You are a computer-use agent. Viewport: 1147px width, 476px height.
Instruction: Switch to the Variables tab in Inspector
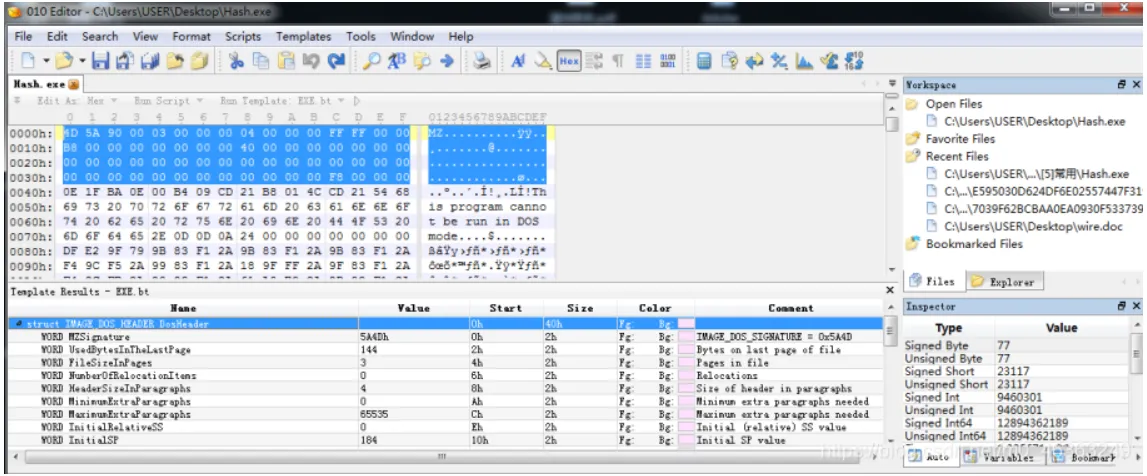click(x=1001, y=457)
